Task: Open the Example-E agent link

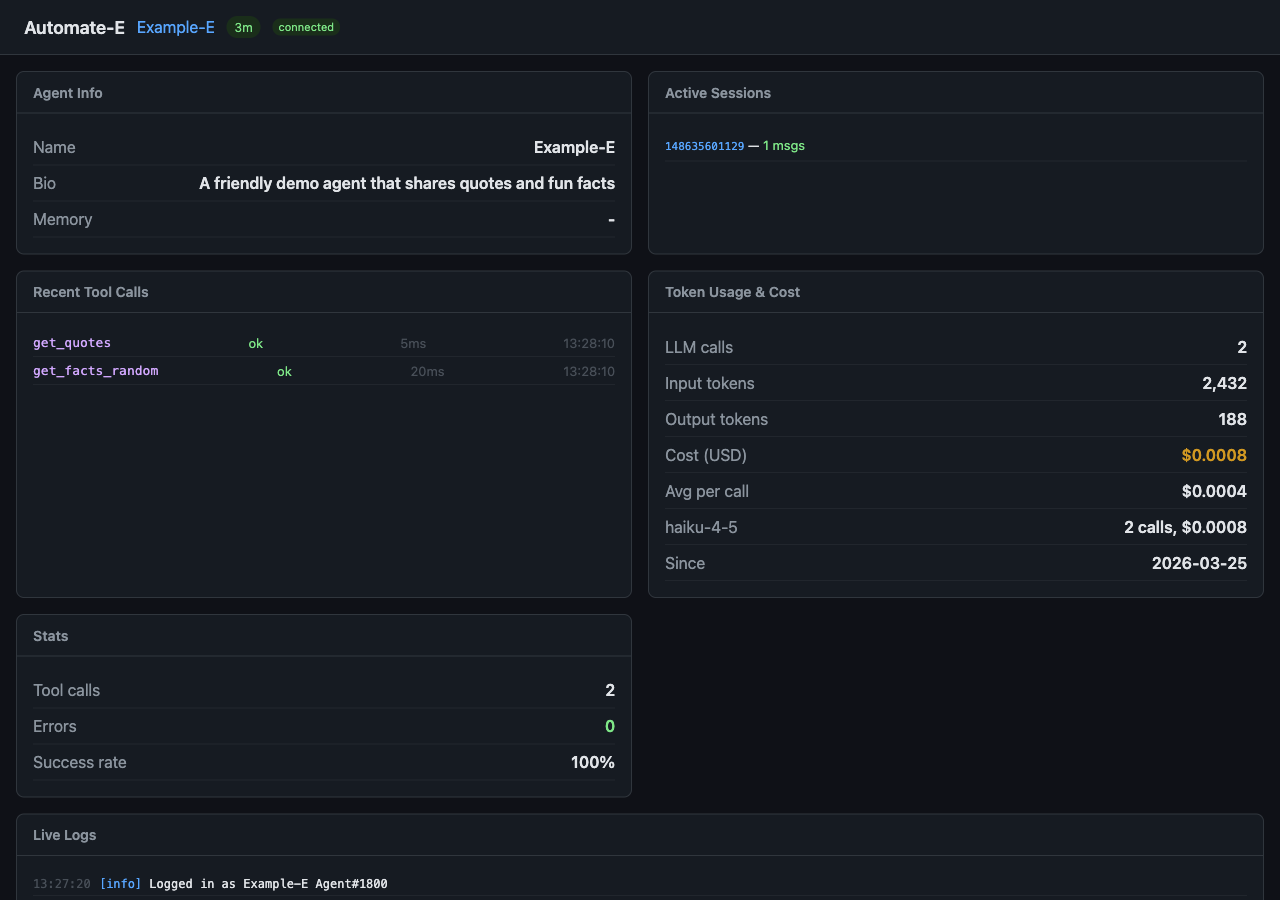Action: pos(176,27)
